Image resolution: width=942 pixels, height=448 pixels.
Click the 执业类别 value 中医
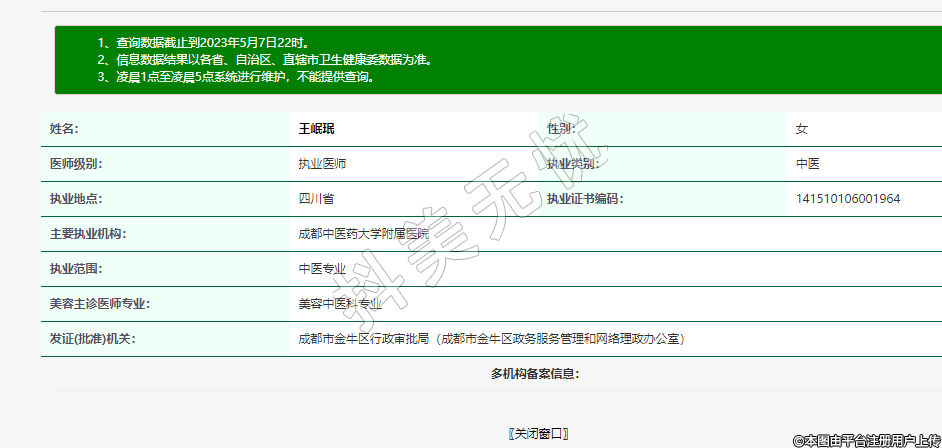[x=807, y=164]
